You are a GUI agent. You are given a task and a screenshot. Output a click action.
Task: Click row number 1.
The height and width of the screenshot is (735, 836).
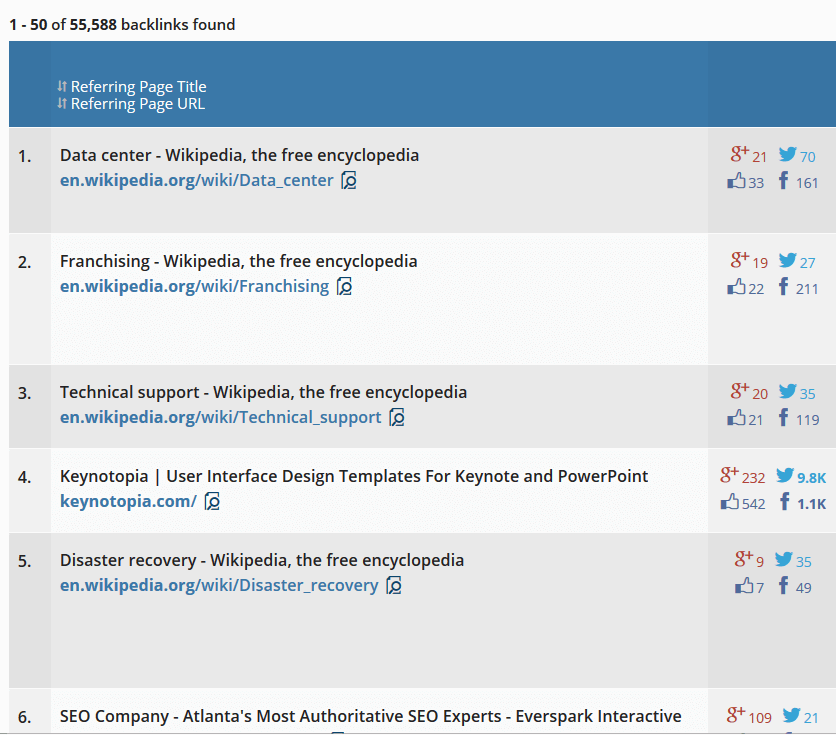[24, 156]
